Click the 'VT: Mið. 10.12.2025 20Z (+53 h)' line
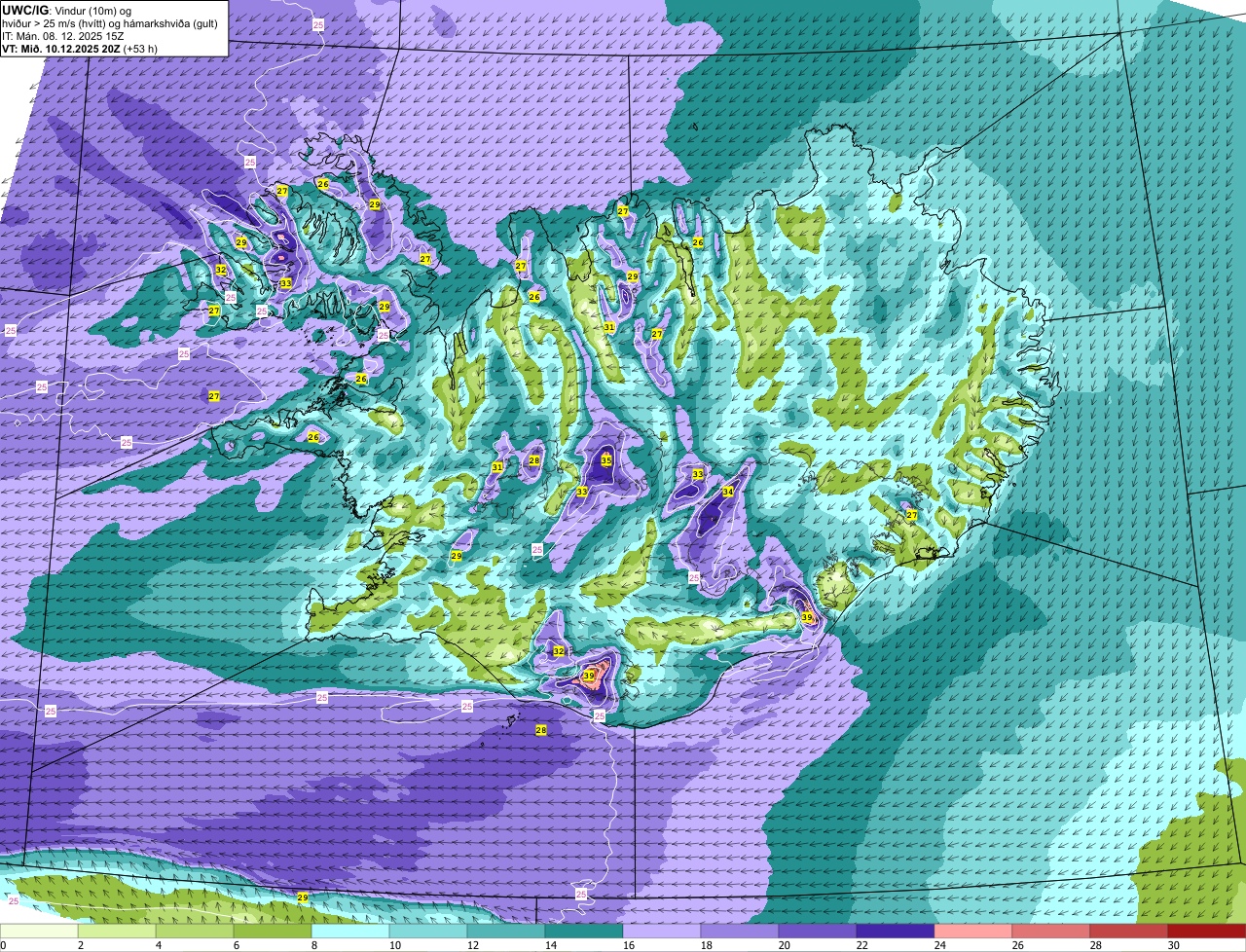Screen dimensions: 1246x952 click(x=80, y=49)
